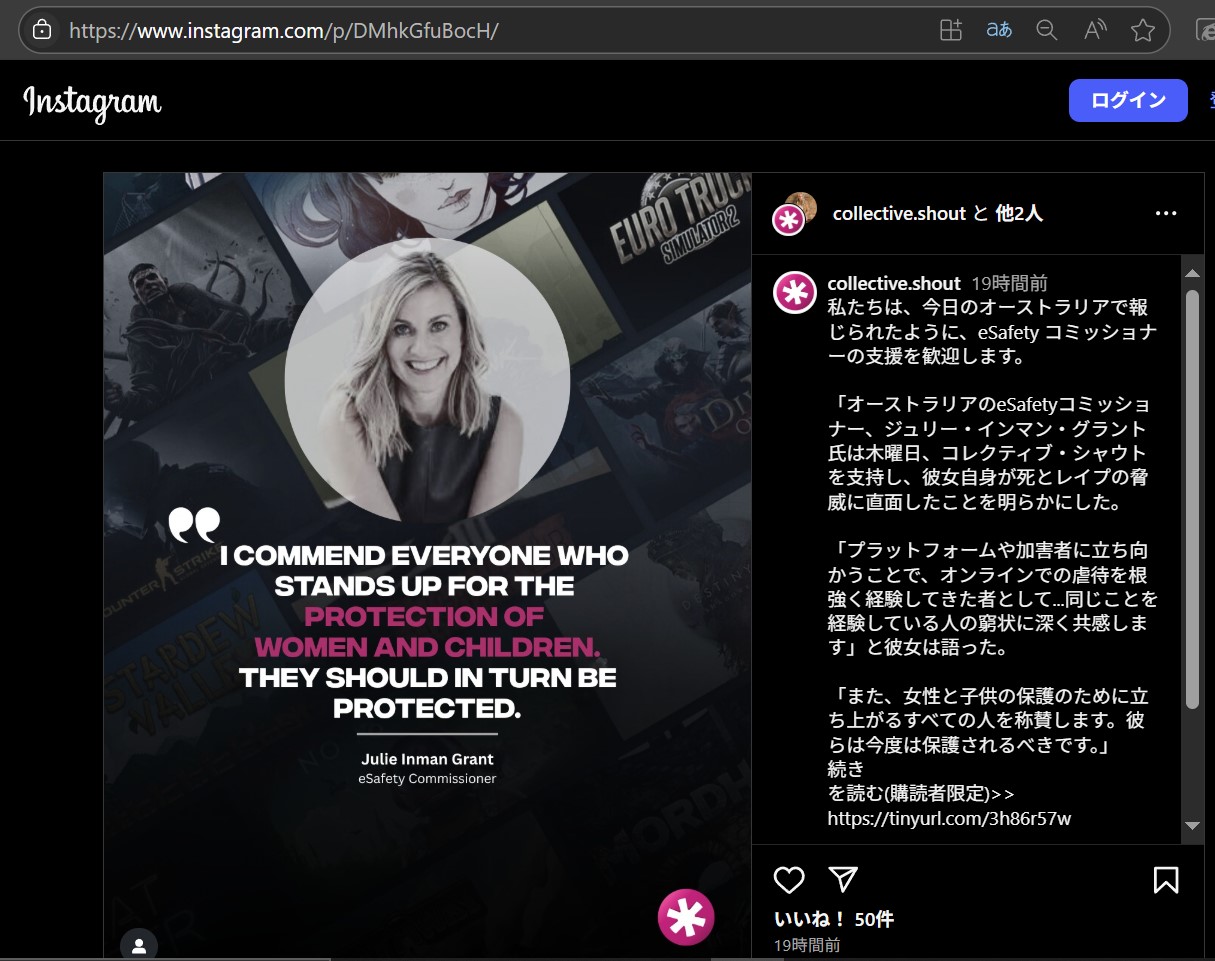This screenshot has width=1215, height=961.
Task: Open the Julie Inman Grant quote image
Action: click(x=428, y=566)
